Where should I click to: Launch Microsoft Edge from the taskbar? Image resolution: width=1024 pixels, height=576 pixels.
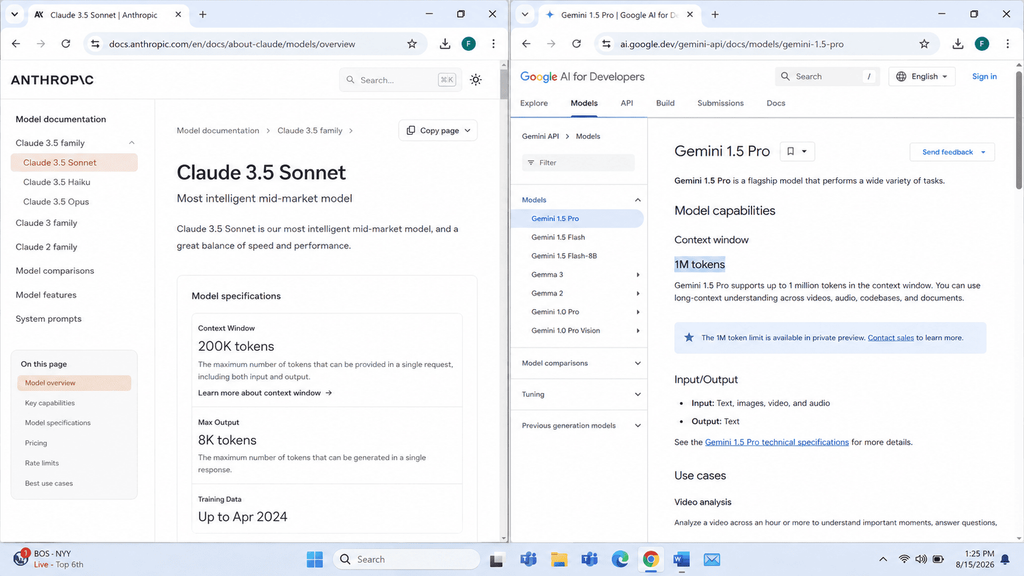click(x=620, y=559)
